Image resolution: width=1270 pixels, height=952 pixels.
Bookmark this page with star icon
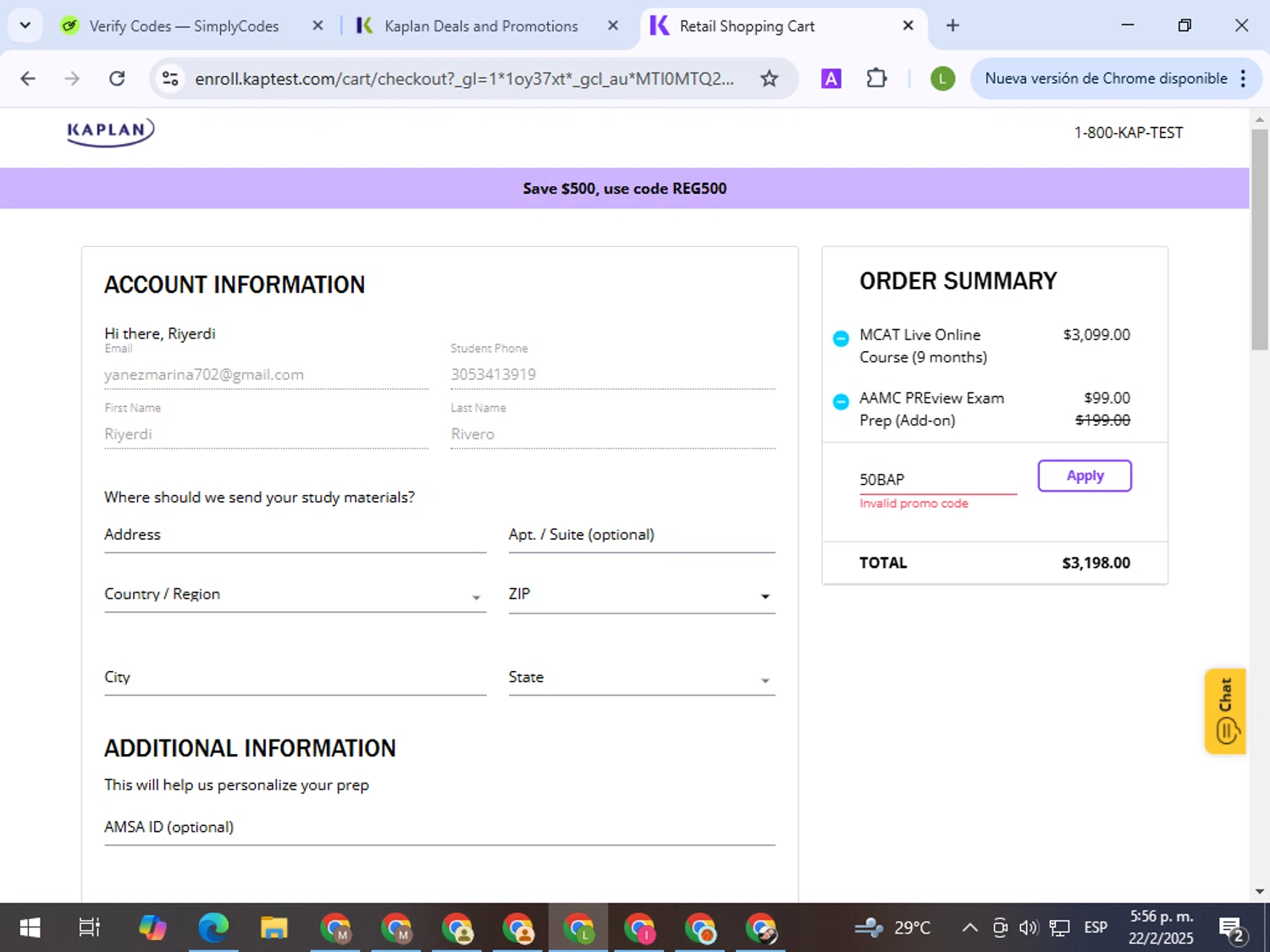point(769,79)
